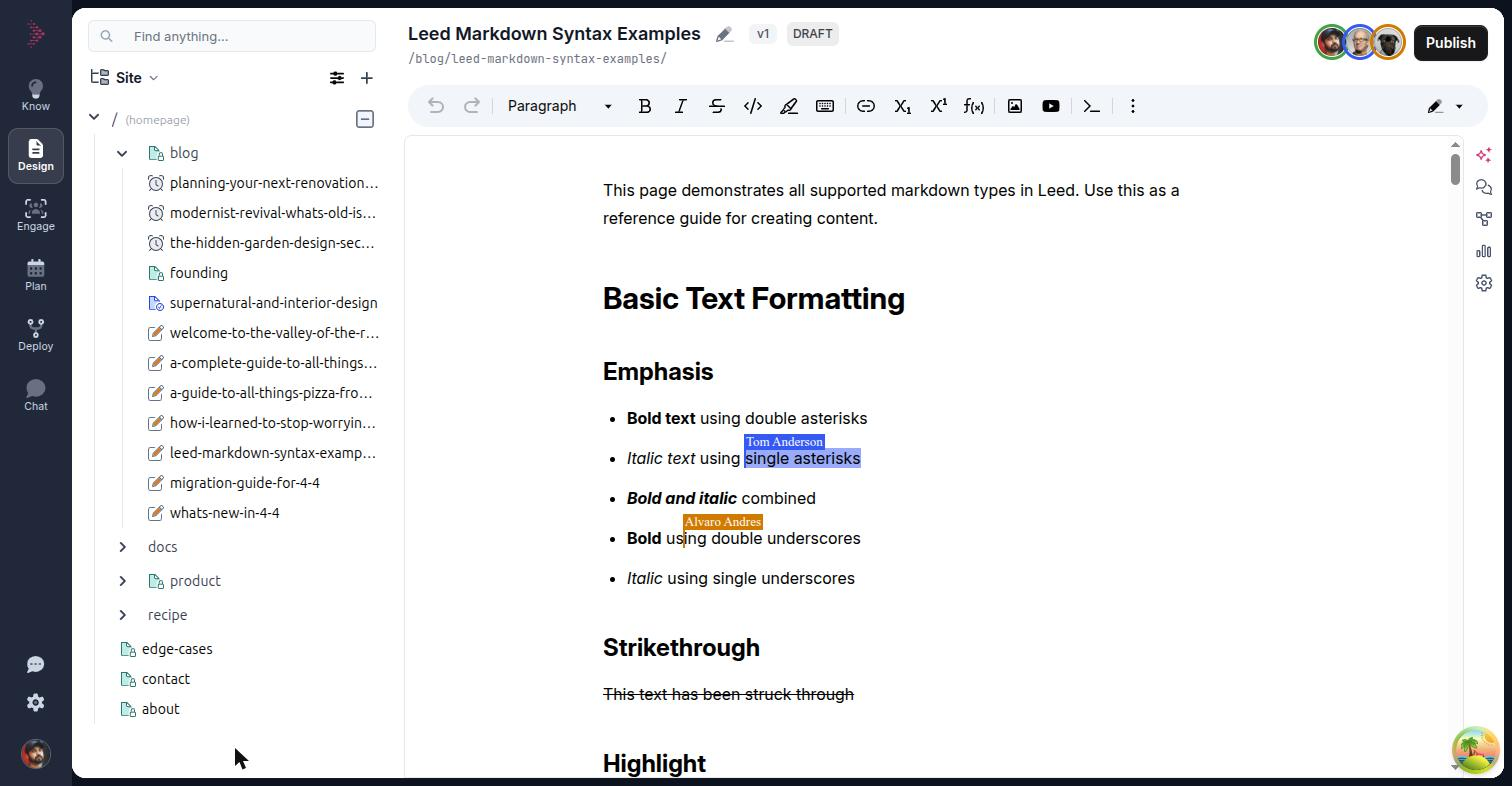Toggle keyboard key formatting
The height and width of the screenshot is (786, 1512).
click(825, 106)
